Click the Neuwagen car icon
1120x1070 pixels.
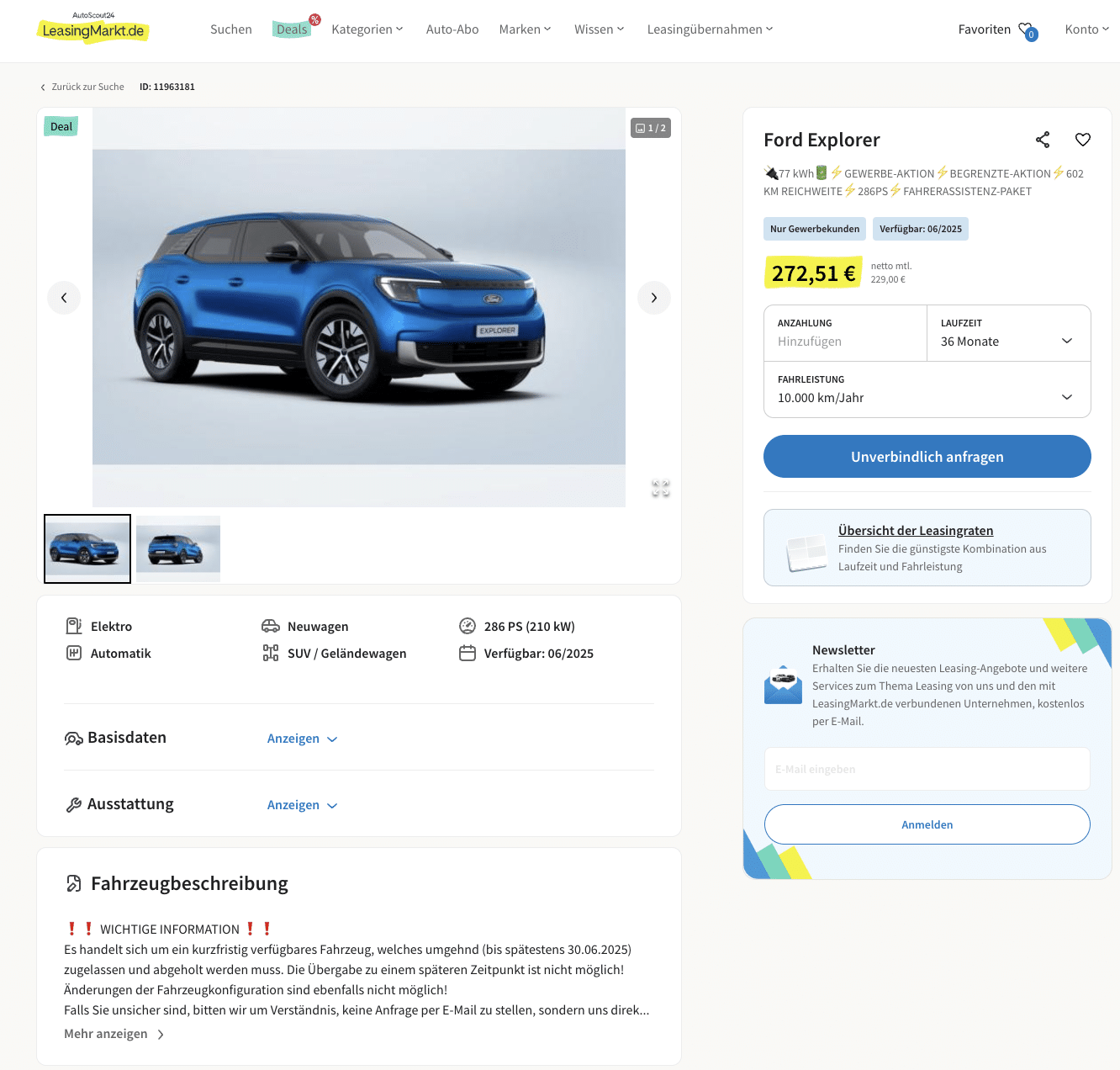point(271,626)
